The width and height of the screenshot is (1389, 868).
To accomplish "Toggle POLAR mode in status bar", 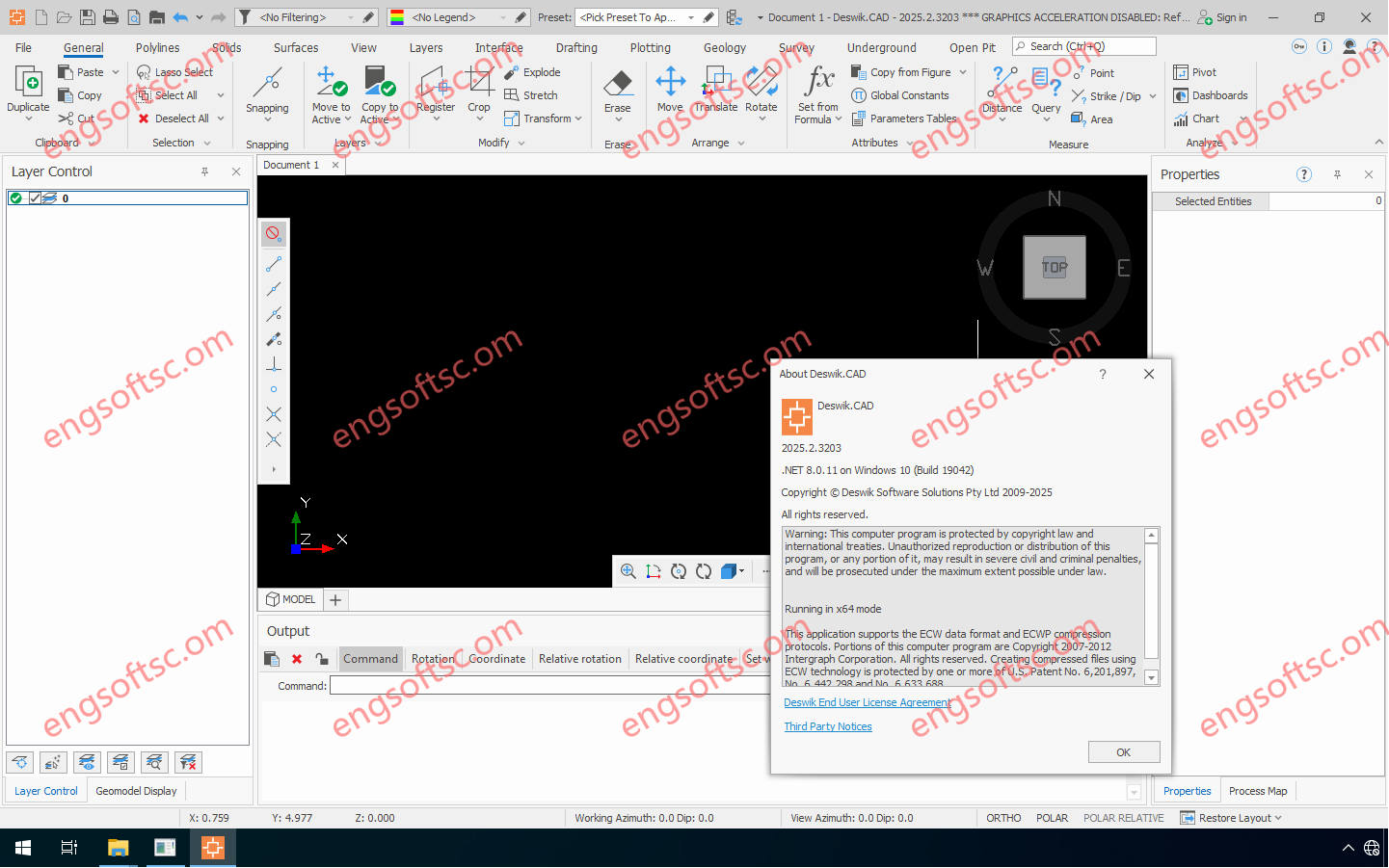I will [x=1052, y=818].
